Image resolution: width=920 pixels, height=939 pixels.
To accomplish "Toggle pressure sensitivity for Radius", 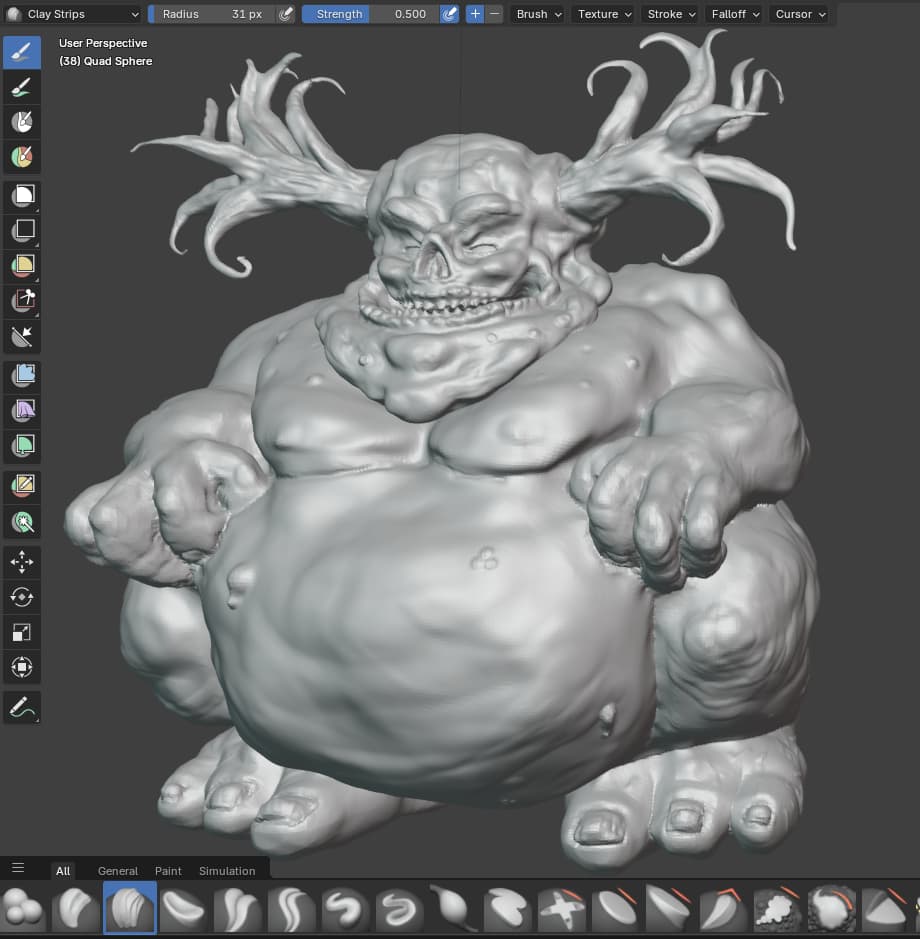I will pyautogui.click(x=286, y=14).
